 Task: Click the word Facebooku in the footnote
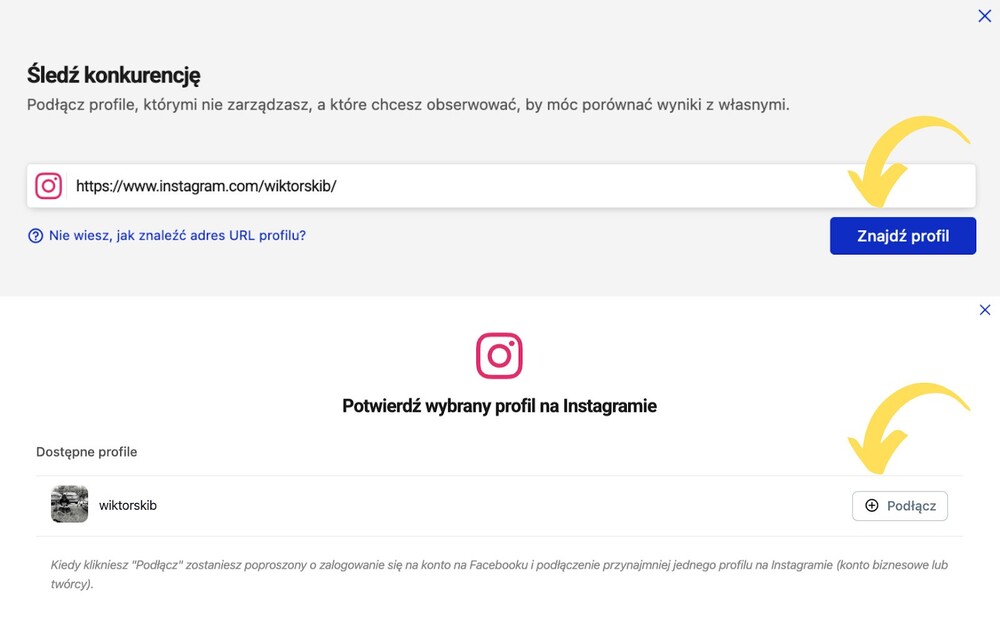pos(499,565)
